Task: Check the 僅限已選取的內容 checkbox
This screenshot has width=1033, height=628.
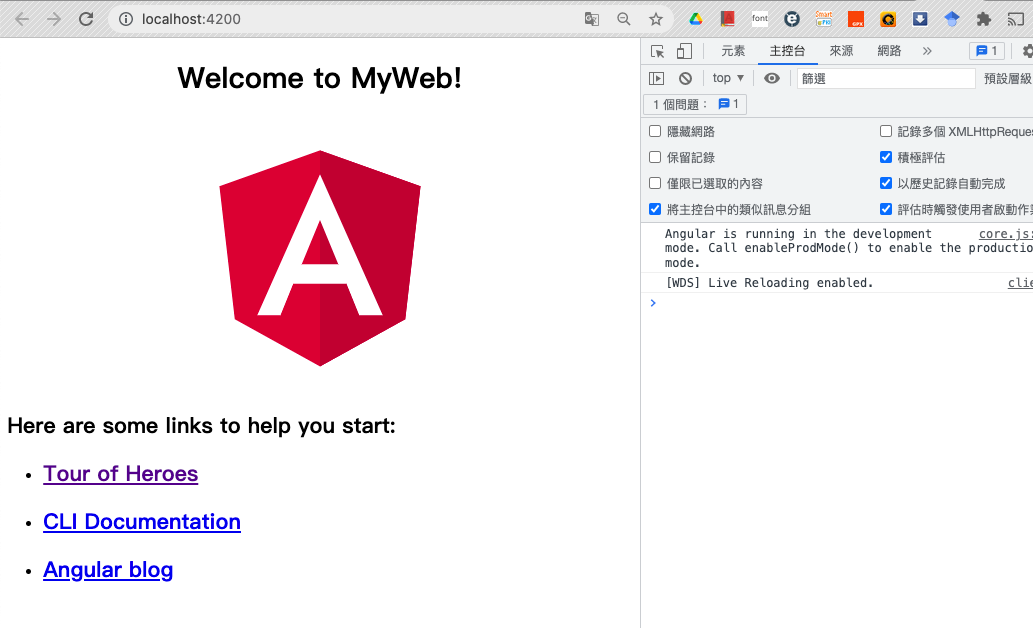Action: 655,183
